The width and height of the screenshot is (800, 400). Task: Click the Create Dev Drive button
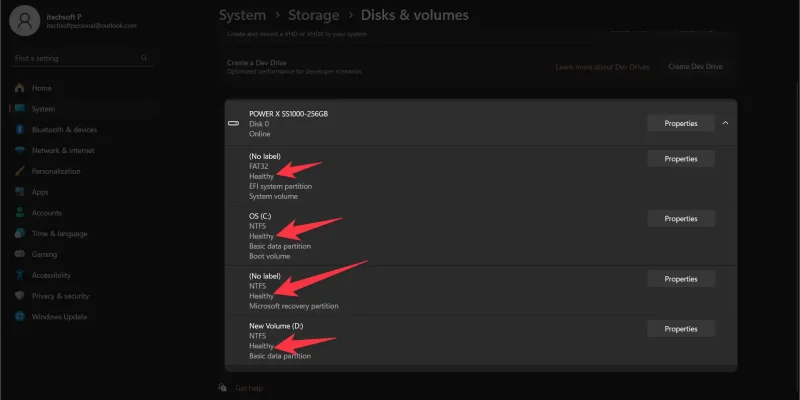pos(695,67)
